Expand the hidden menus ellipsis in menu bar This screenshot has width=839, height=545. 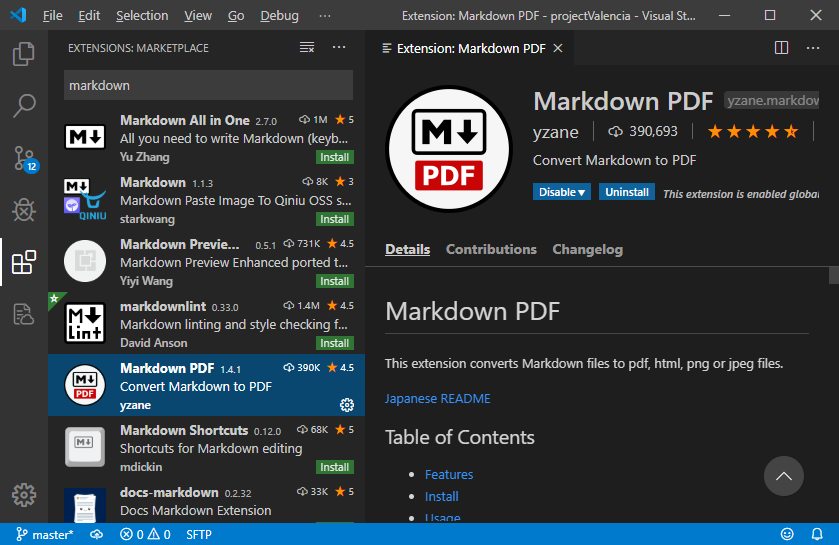click(325, 16)
